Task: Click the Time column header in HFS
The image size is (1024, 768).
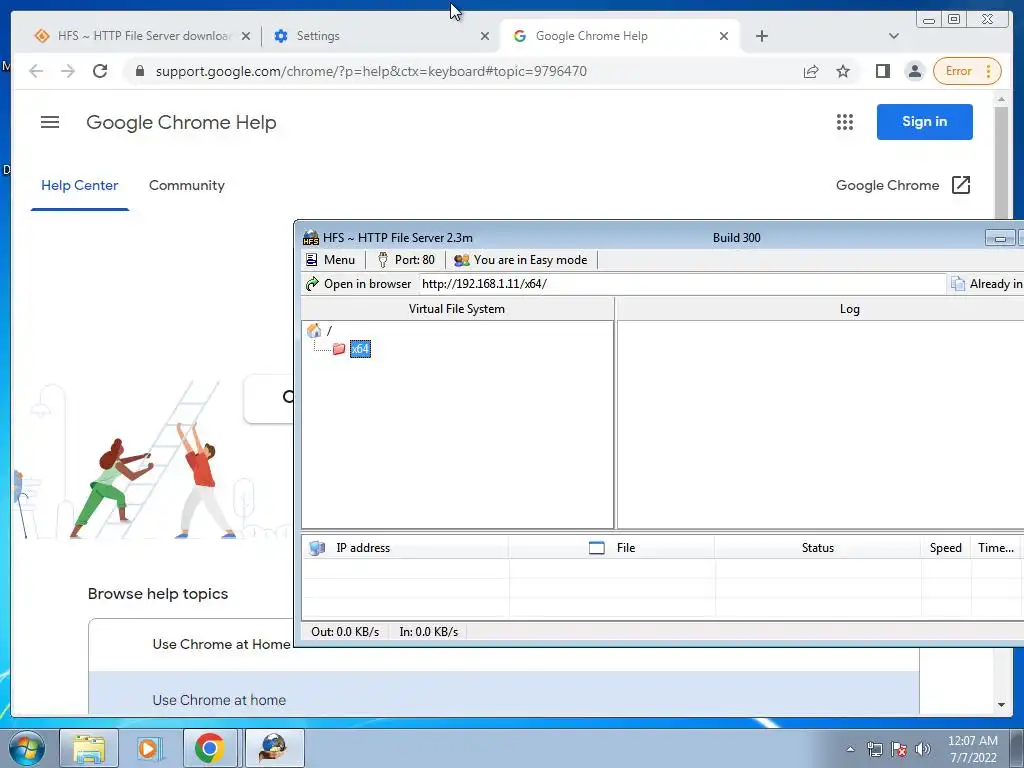Action: tap(996, 548)
